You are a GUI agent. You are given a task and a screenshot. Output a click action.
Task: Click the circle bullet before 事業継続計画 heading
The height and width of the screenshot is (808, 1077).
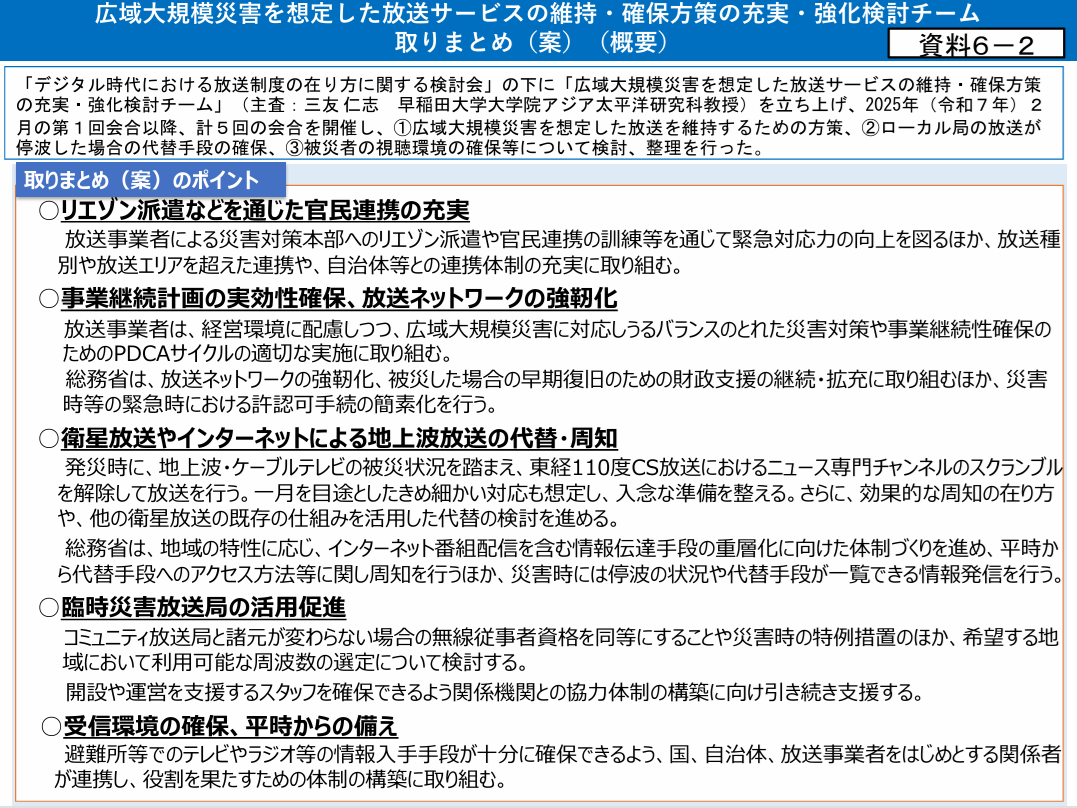coord(49,299)
